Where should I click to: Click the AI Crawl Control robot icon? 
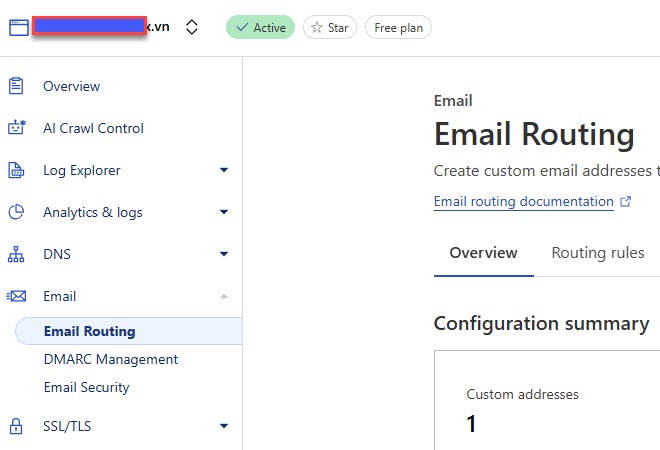[16, 128]
